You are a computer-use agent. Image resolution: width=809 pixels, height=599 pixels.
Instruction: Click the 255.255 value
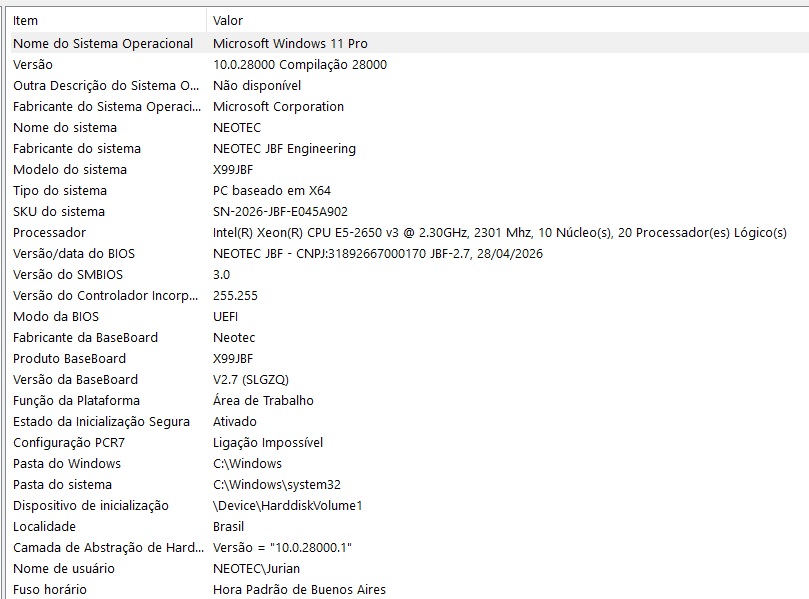tap(235, 296)
